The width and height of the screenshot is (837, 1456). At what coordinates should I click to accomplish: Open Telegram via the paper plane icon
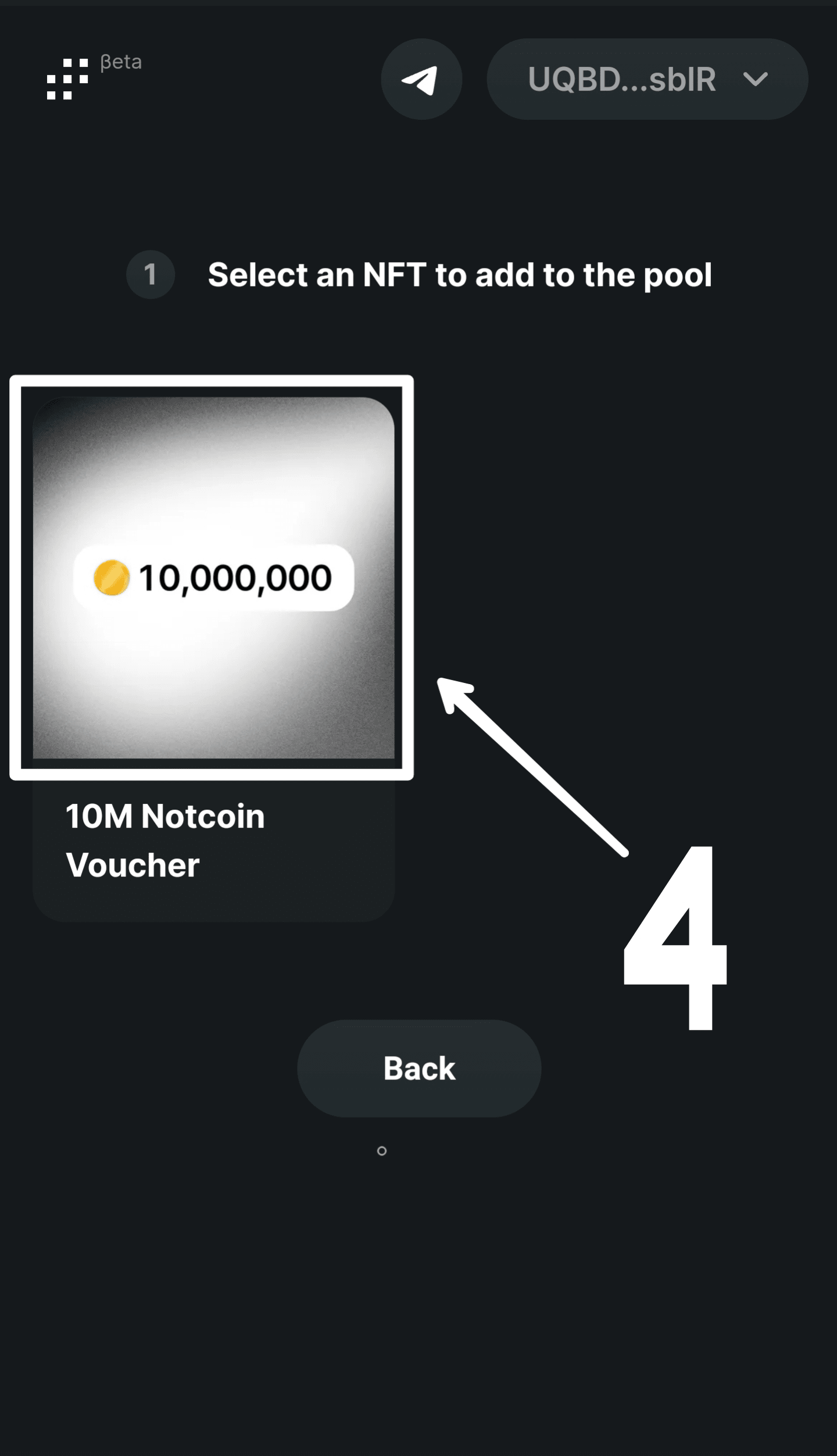pos(420,80)
